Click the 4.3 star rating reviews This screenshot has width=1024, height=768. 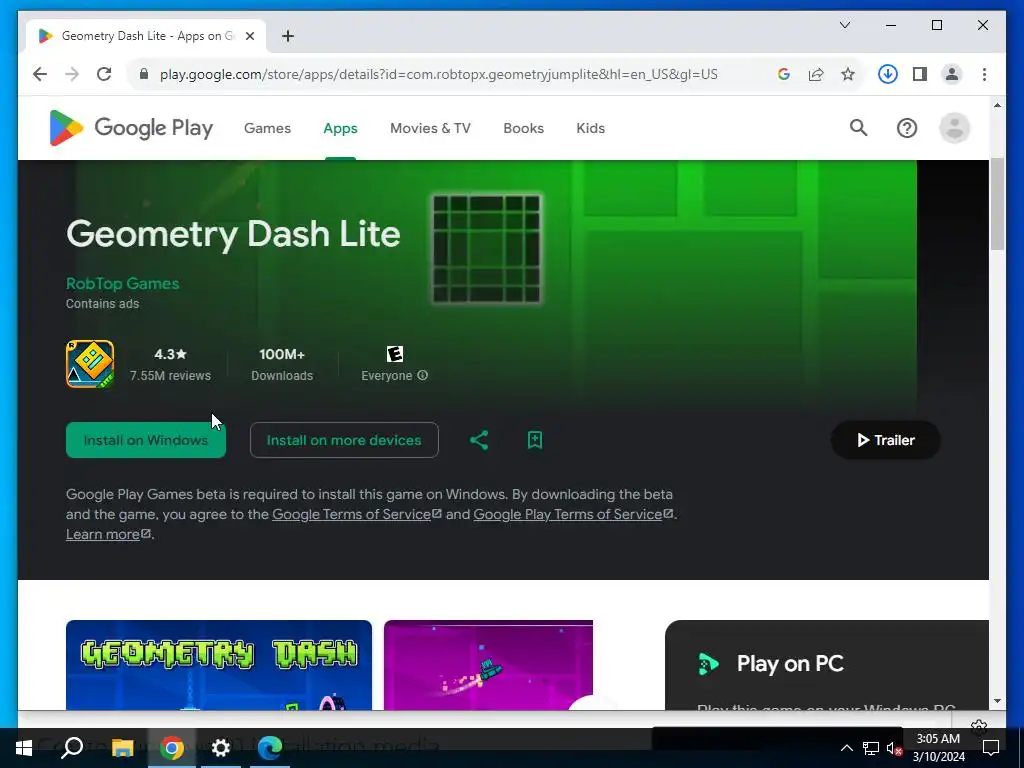point(170,364)
